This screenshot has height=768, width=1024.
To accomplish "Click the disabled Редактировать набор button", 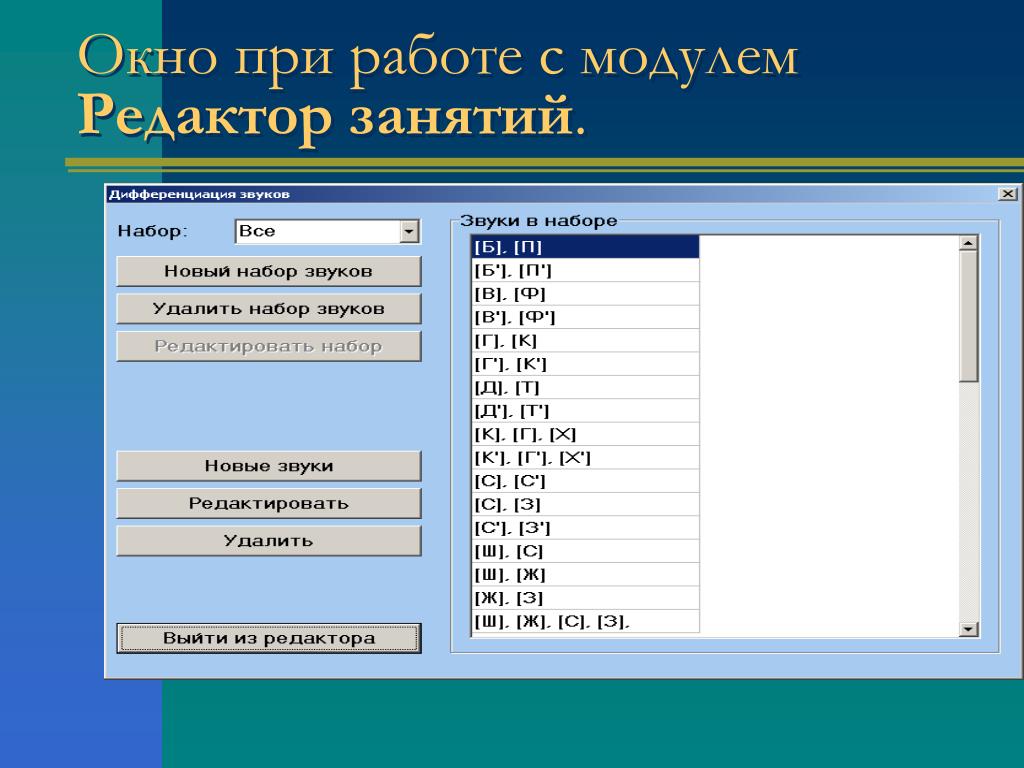I will click(268, 346).
